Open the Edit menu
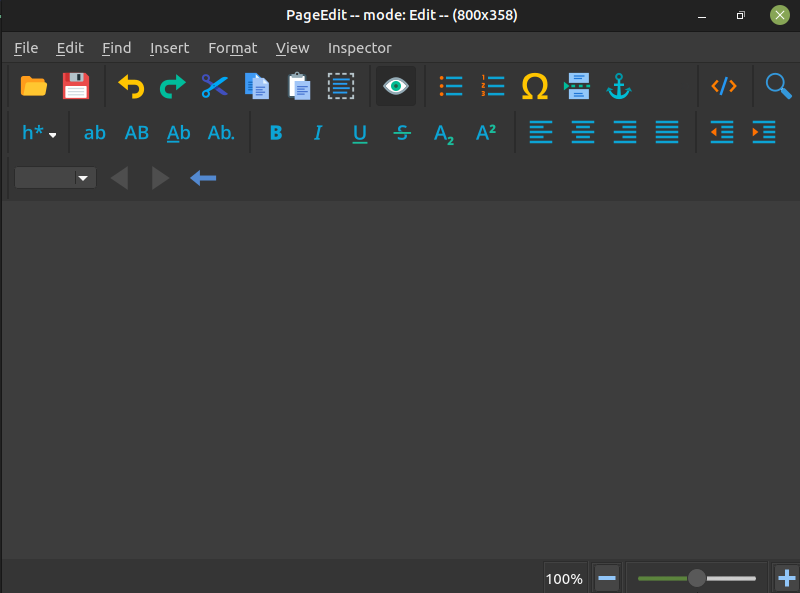 tap(70, 48)
